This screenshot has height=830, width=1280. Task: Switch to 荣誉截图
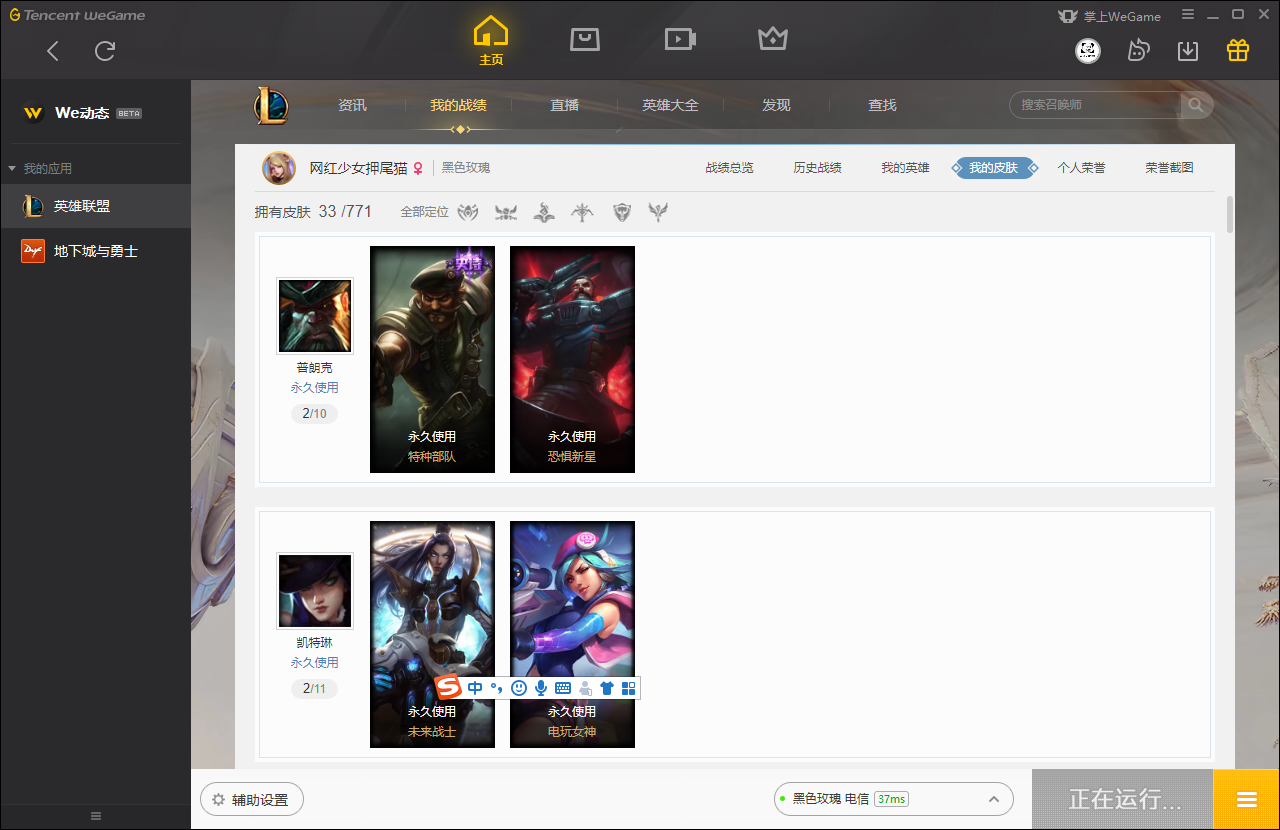click(1169, 168)
